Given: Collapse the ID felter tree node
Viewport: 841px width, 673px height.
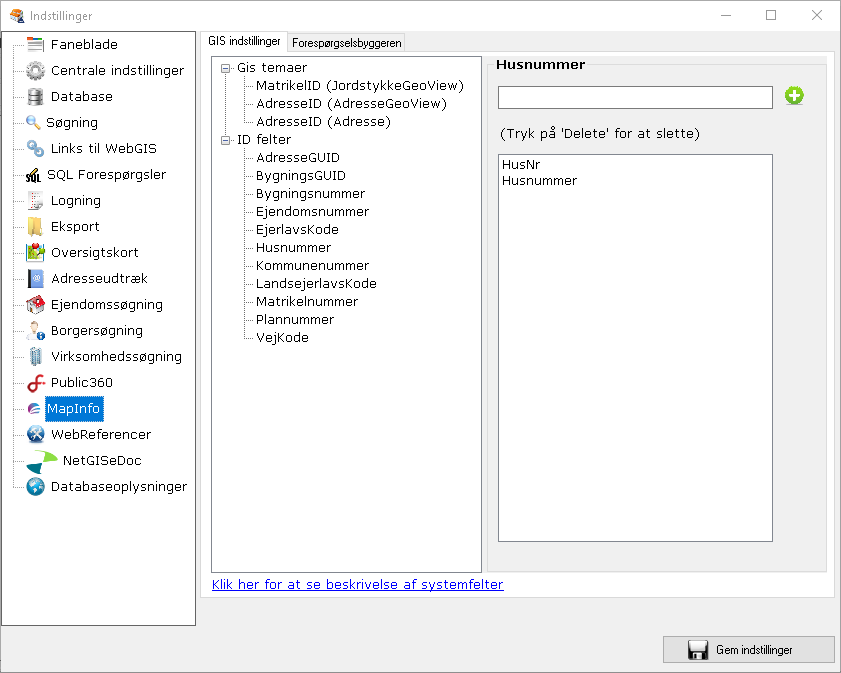Looking at the screenshot, I should (x=225, y=139).
